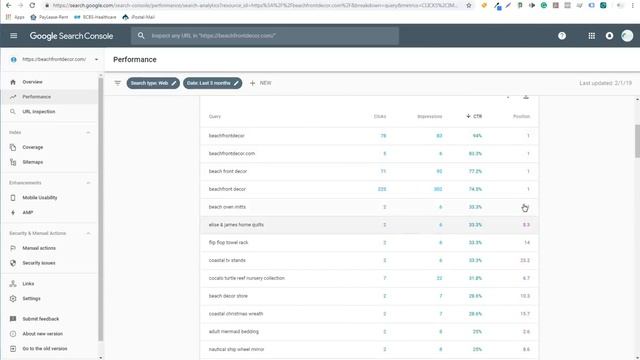Screen dimensions: 640x360
Task: Open Chrome three-dot menu
Action: (x=633, y=5)
